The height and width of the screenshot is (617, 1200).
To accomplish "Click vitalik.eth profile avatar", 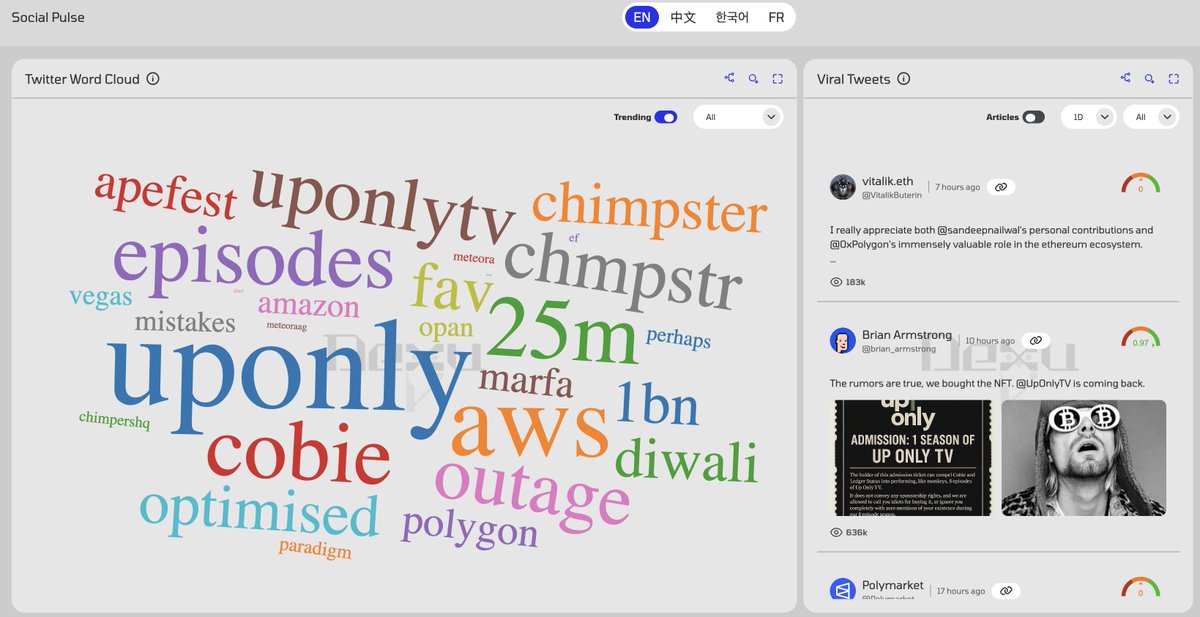I will [843, 187].
